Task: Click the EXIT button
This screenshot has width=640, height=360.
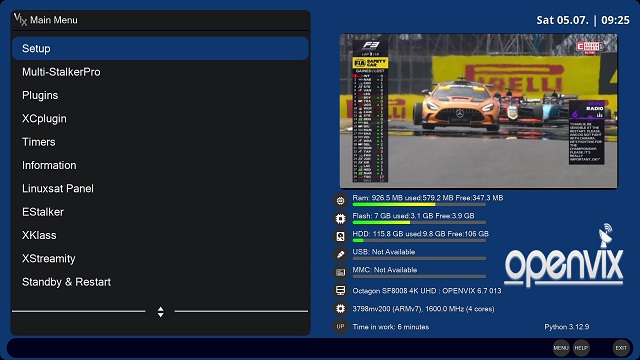Action: (x=621, y=348)
